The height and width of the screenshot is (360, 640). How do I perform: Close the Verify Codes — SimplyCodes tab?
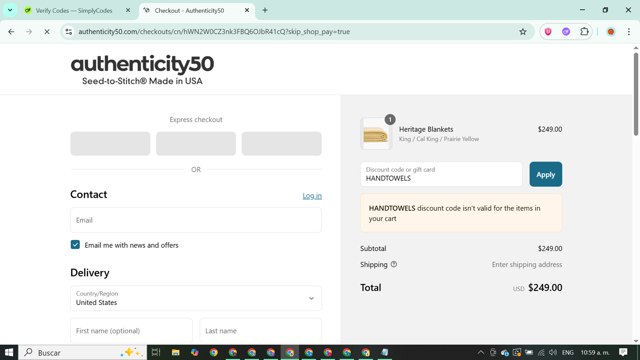click(x=128, y=10)
